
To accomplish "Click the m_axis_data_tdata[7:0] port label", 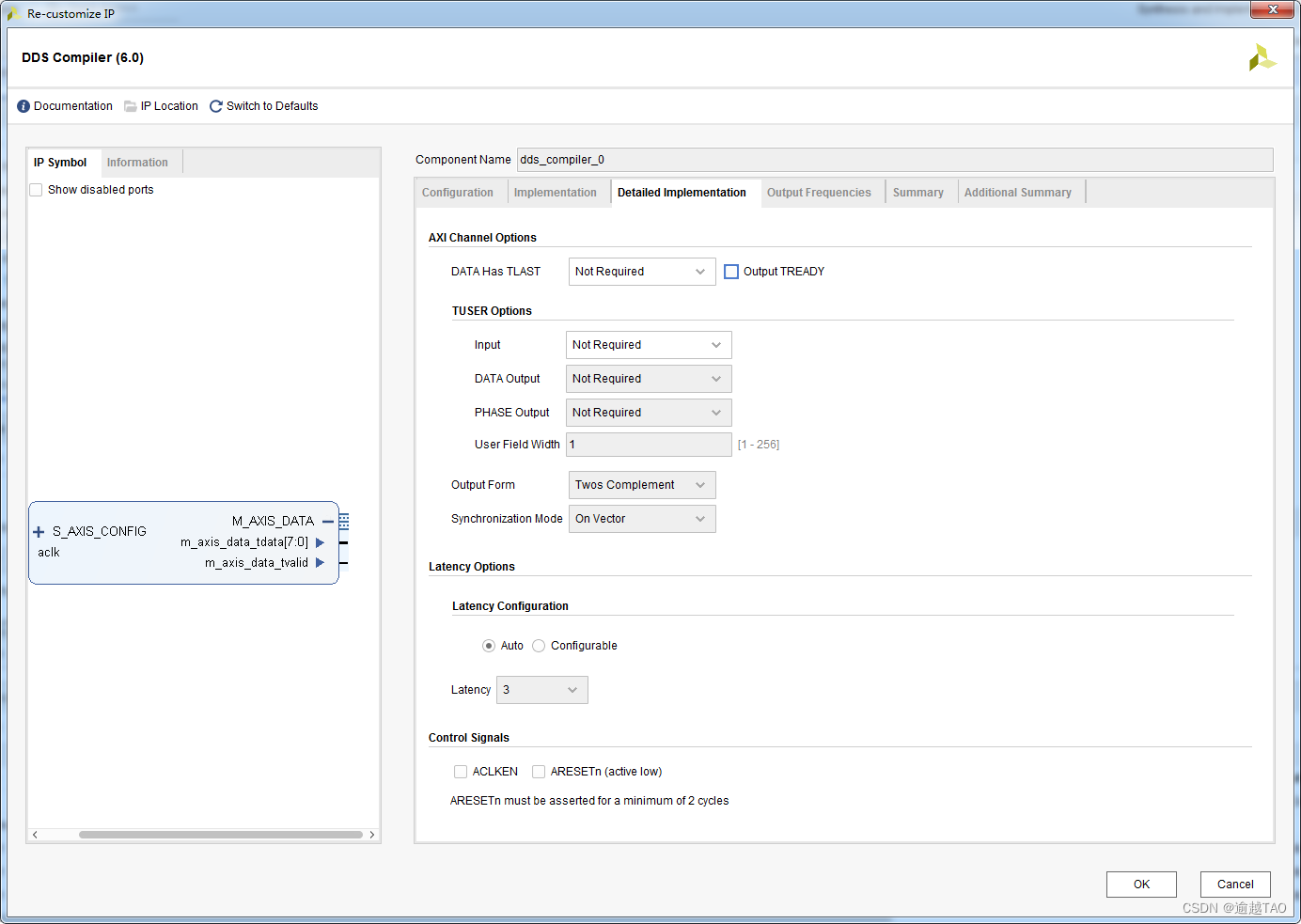I will (x=244, y=542).
